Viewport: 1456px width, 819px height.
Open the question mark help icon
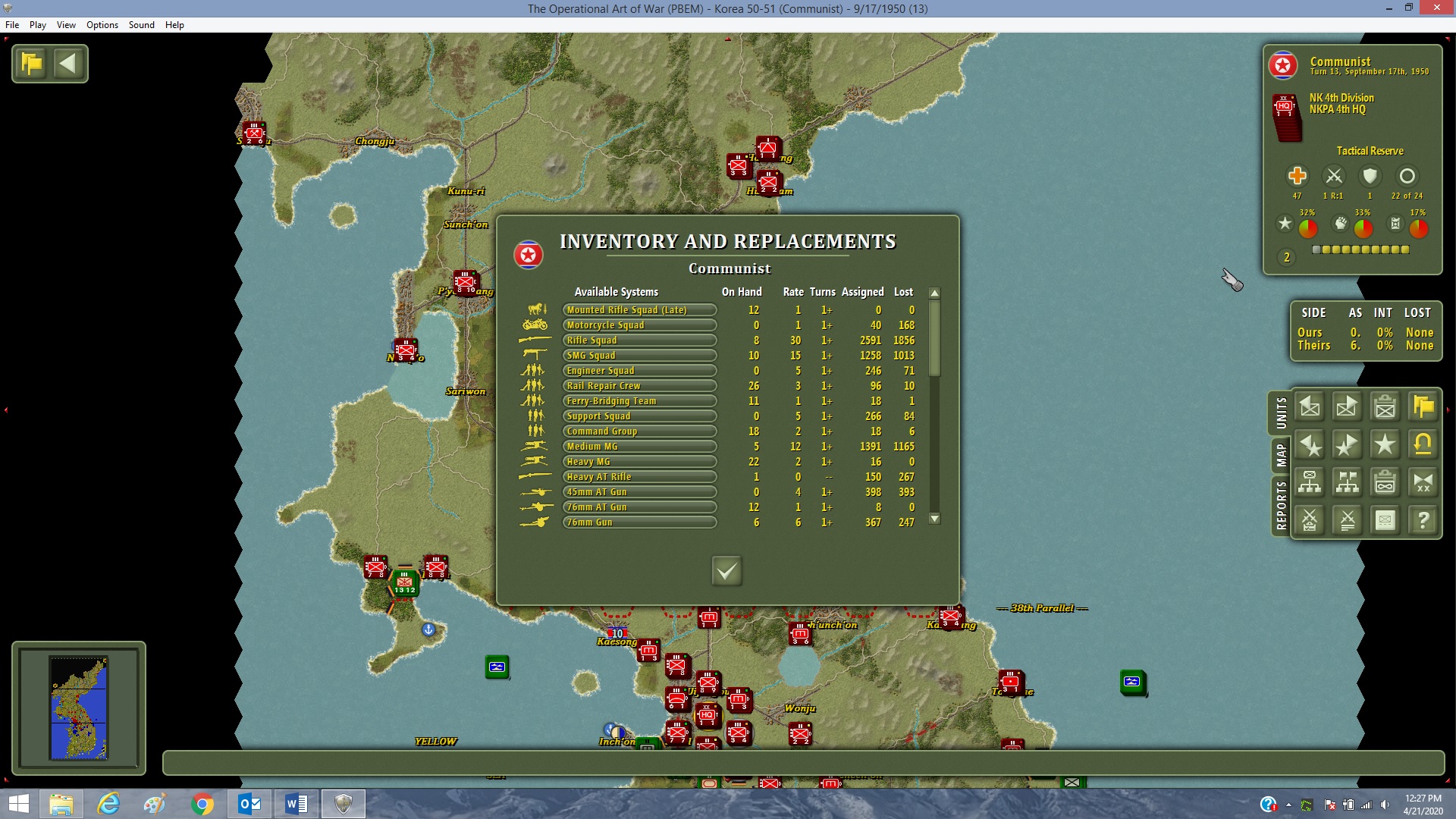tap(1423, 520)
